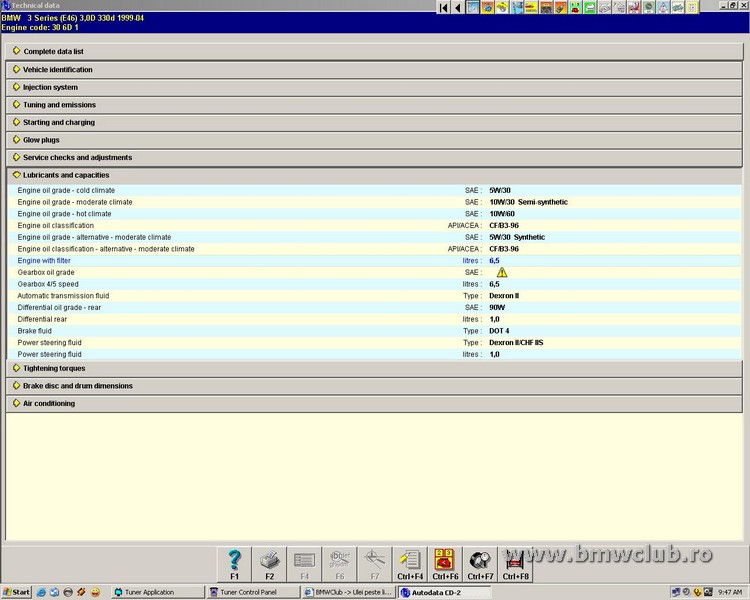Viewport: 750px width, 600px height.
Task: Expand the Injection system section
Action: pos(50,87)
